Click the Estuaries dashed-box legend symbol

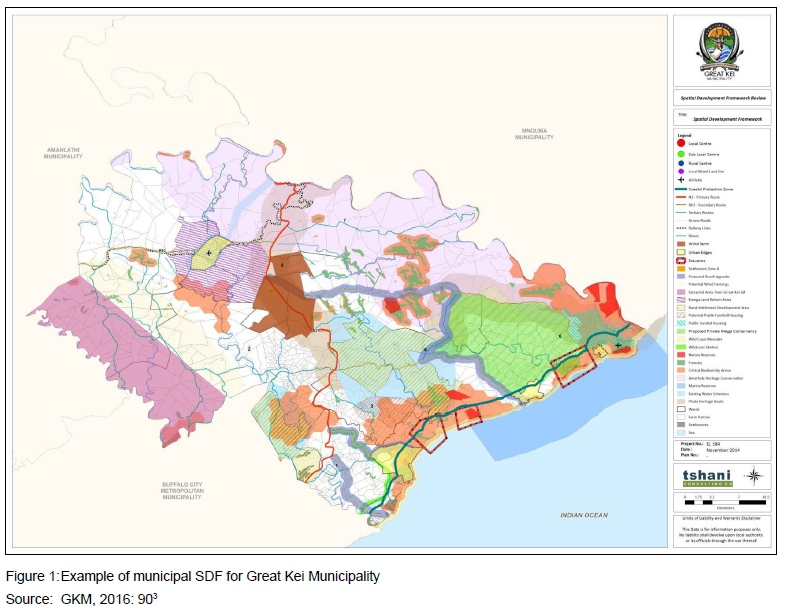tap(683, 259)
